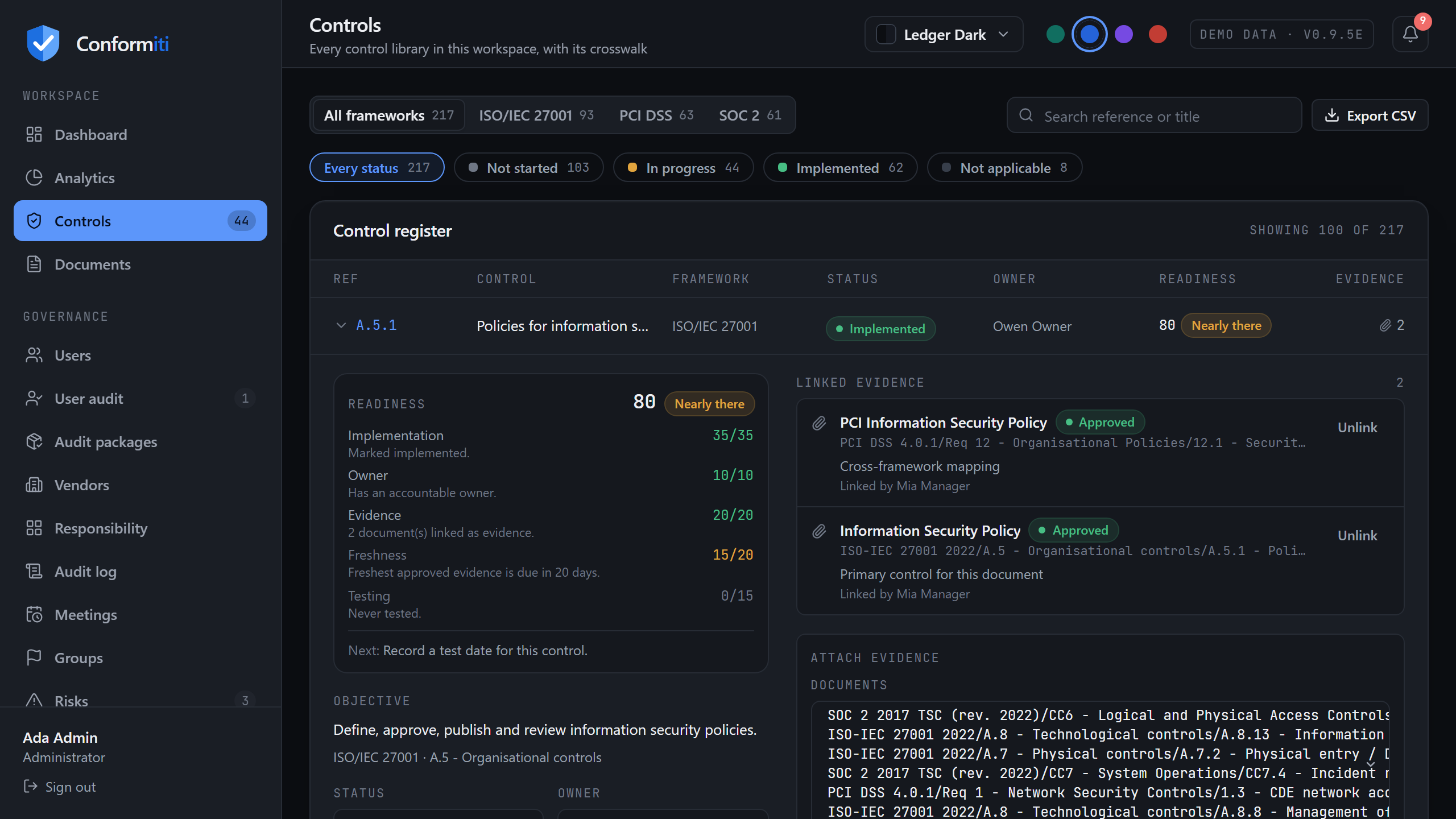The height and width of the screenshot is (819, 1456).
Task: Pick the blue accent color swatch
Action: 1089,34
